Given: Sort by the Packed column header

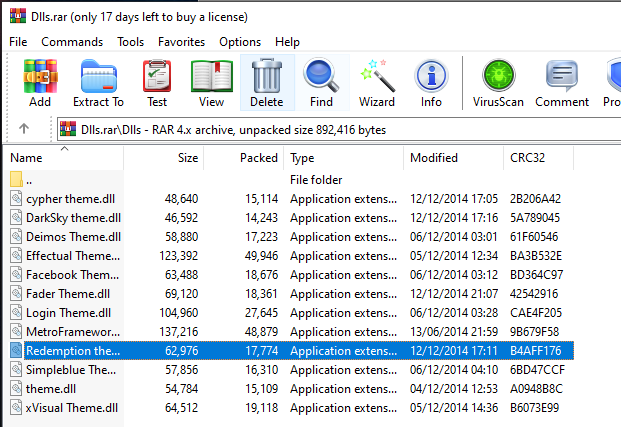Looking at the screenshot, I should 259,158.
